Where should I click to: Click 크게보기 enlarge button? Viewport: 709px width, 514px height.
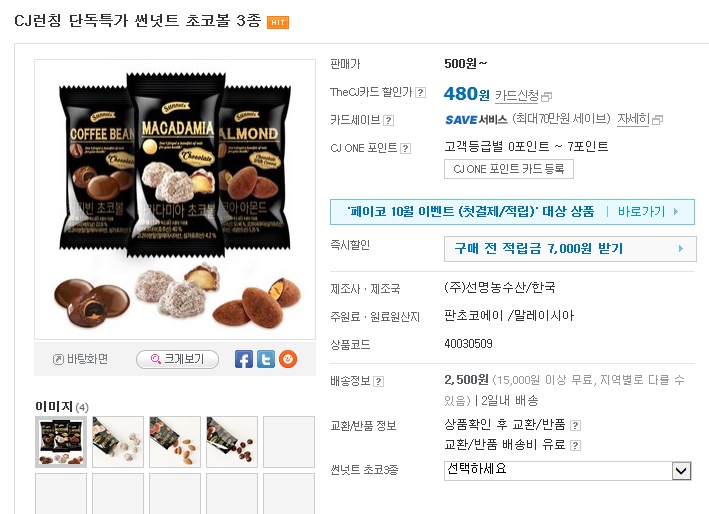coord(177,359)
